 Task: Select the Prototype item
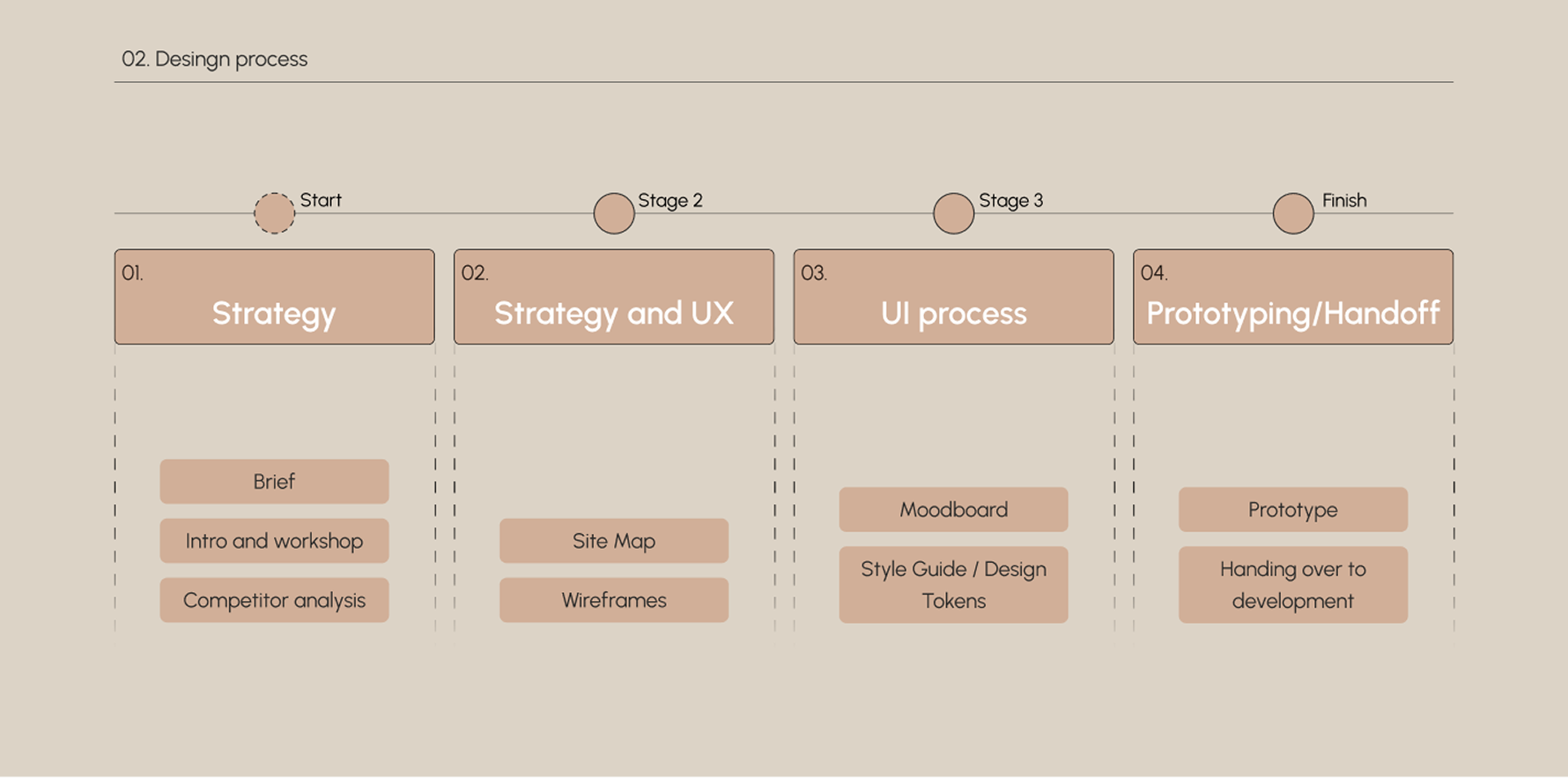(x=1293, y=509)
